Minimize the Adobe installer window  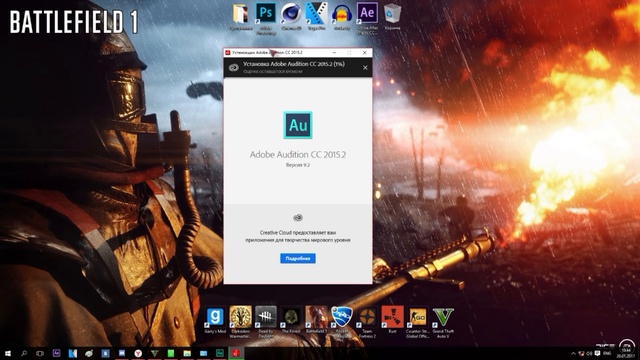coord(334,53)
